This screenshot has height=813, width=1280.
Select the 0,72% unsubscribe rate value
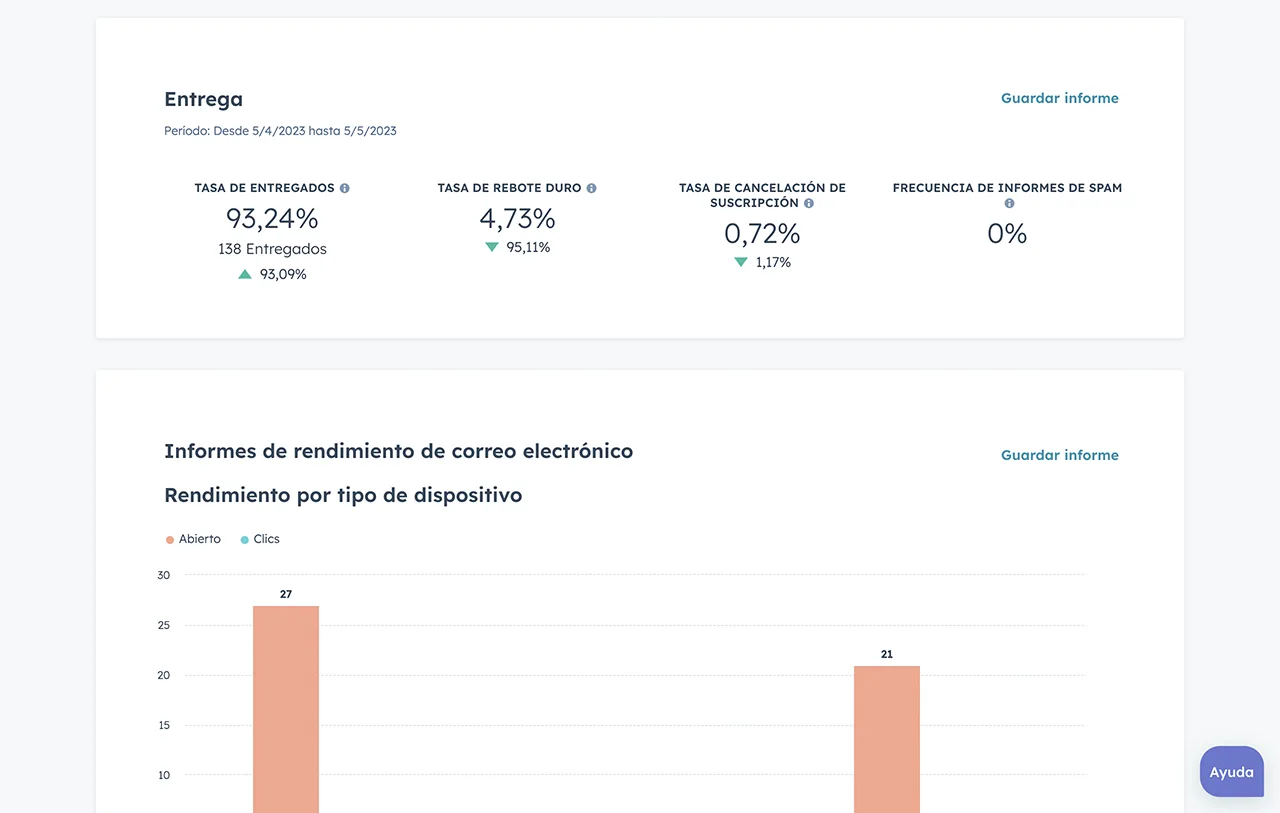[762, 233]
